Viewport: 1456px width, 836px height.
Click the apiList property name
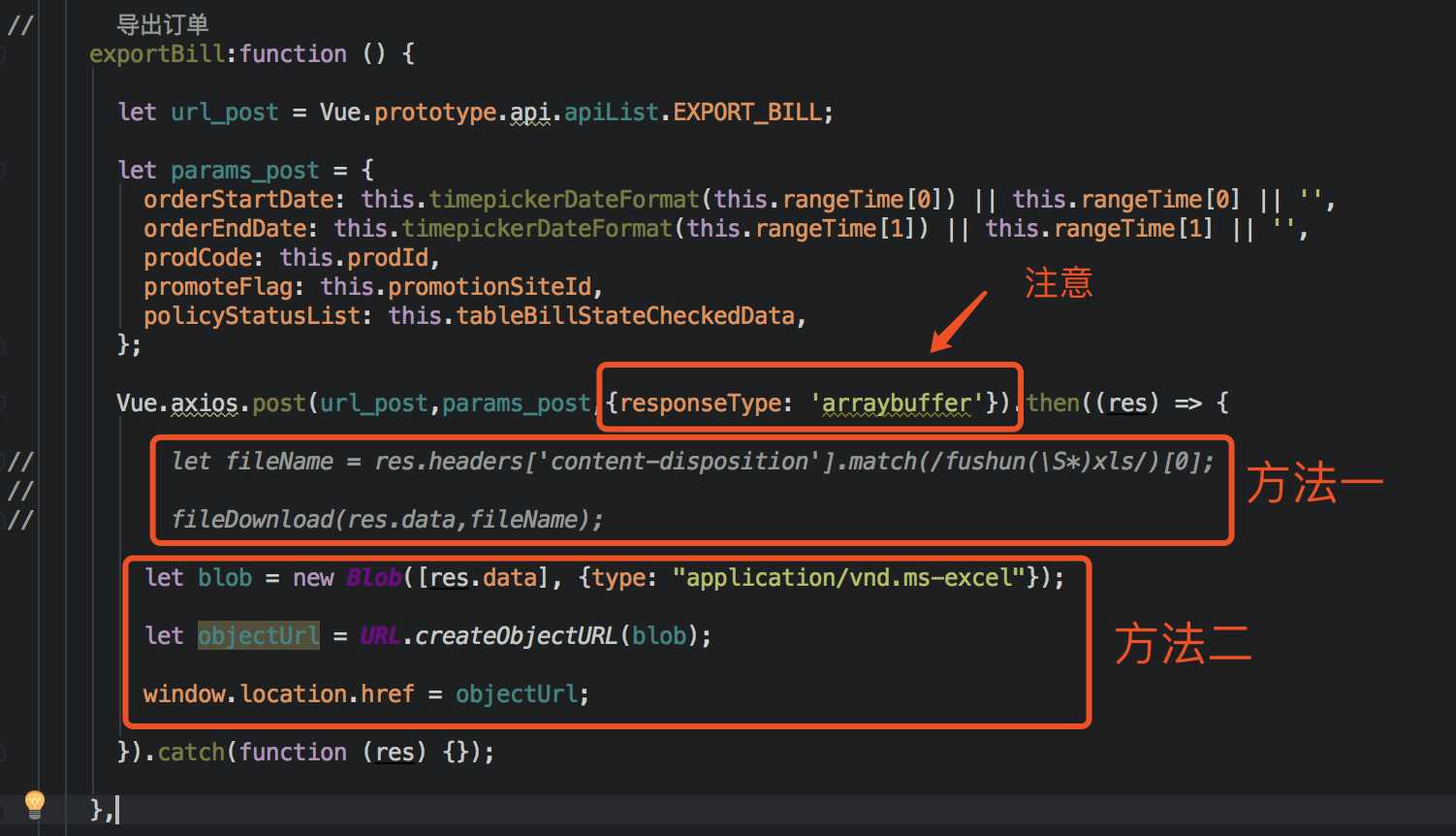612,113
